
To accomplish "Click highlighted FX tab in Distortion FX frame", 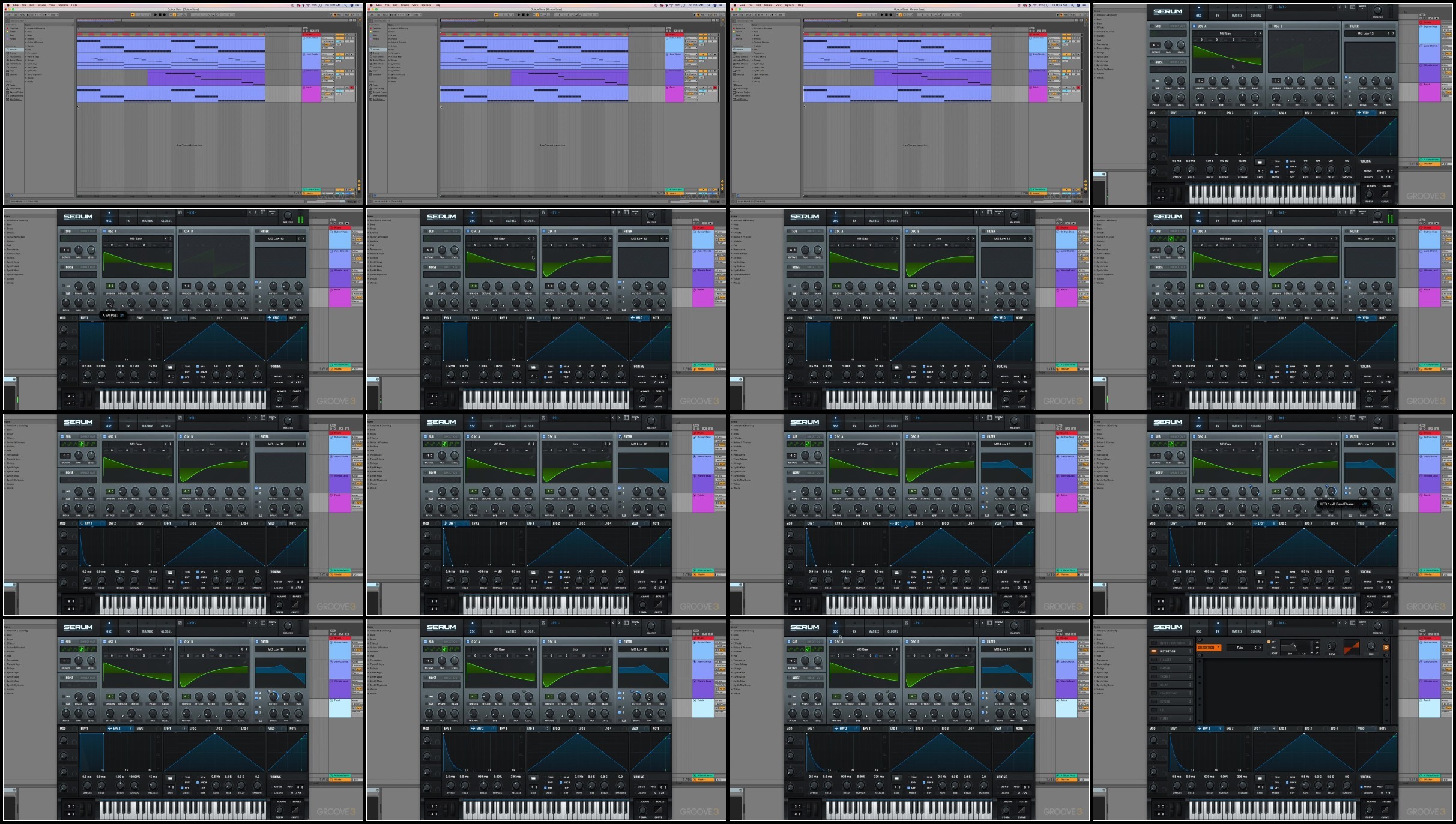I will click(x=1218, y=630).
